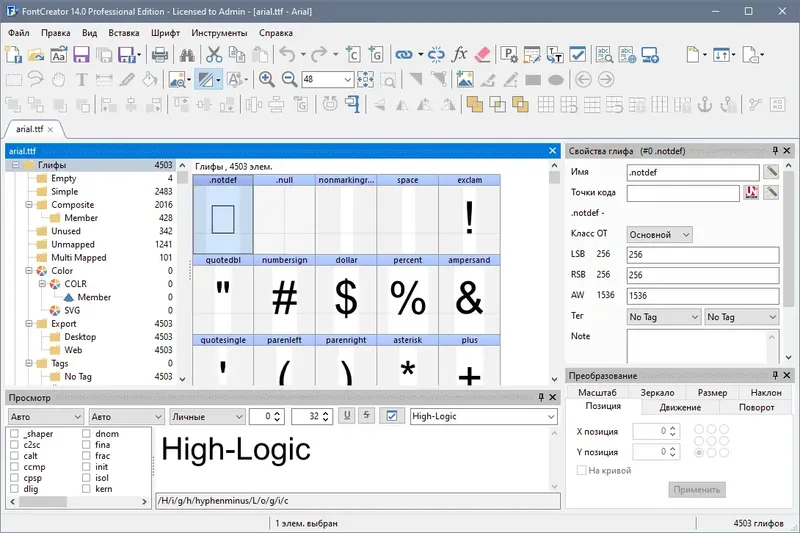Click the Print icon in toolbar

(160, 55)
